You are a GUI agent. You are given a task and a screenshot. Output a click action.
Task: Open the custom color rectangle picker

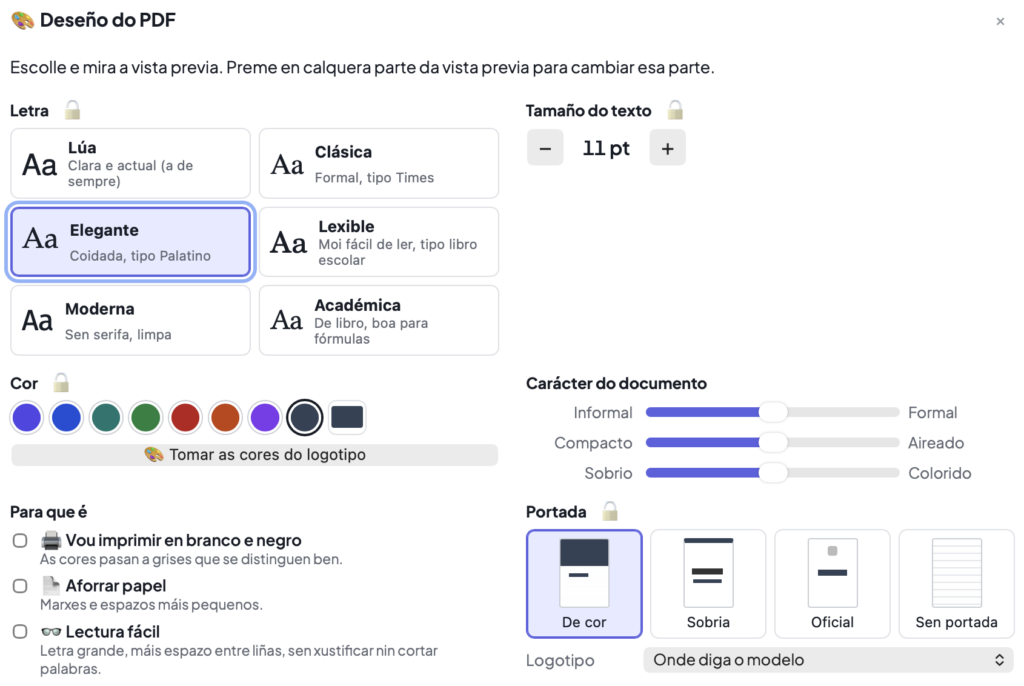[347, 417]
